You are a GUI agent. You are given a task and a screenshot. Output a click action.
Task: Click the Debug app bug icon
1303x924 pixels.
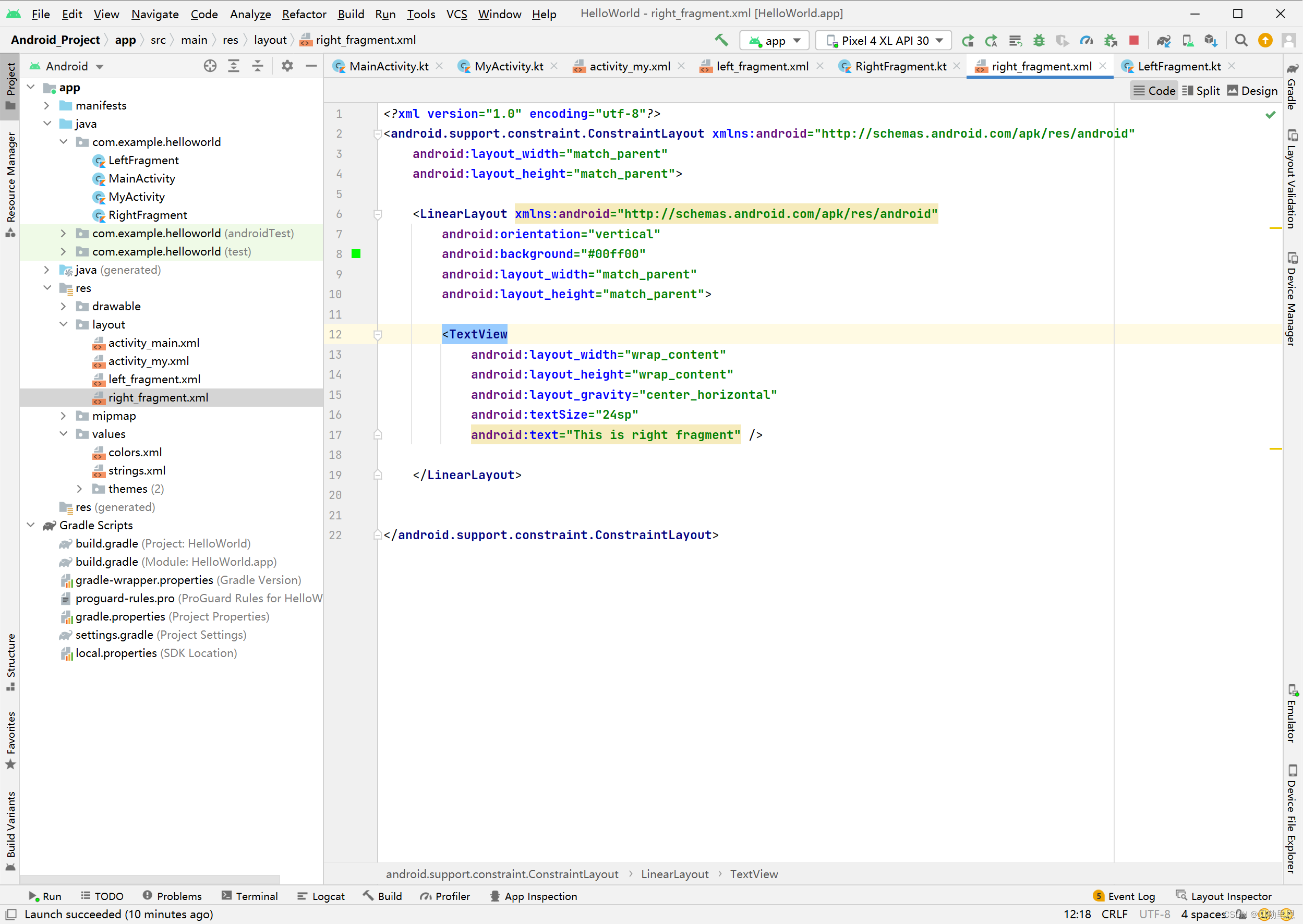click(1039, 40)
